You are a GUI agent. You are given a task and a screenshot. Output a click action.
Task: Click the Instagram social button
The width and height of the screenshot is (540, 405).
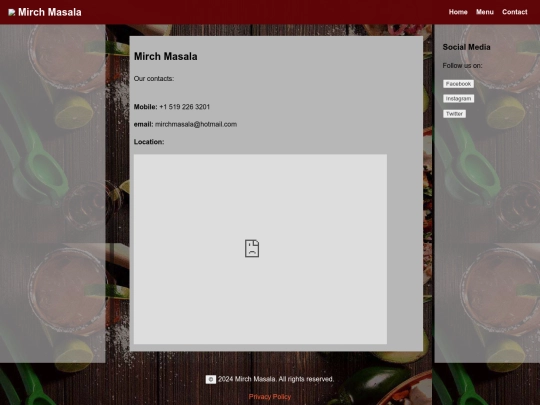coord(458,98)
